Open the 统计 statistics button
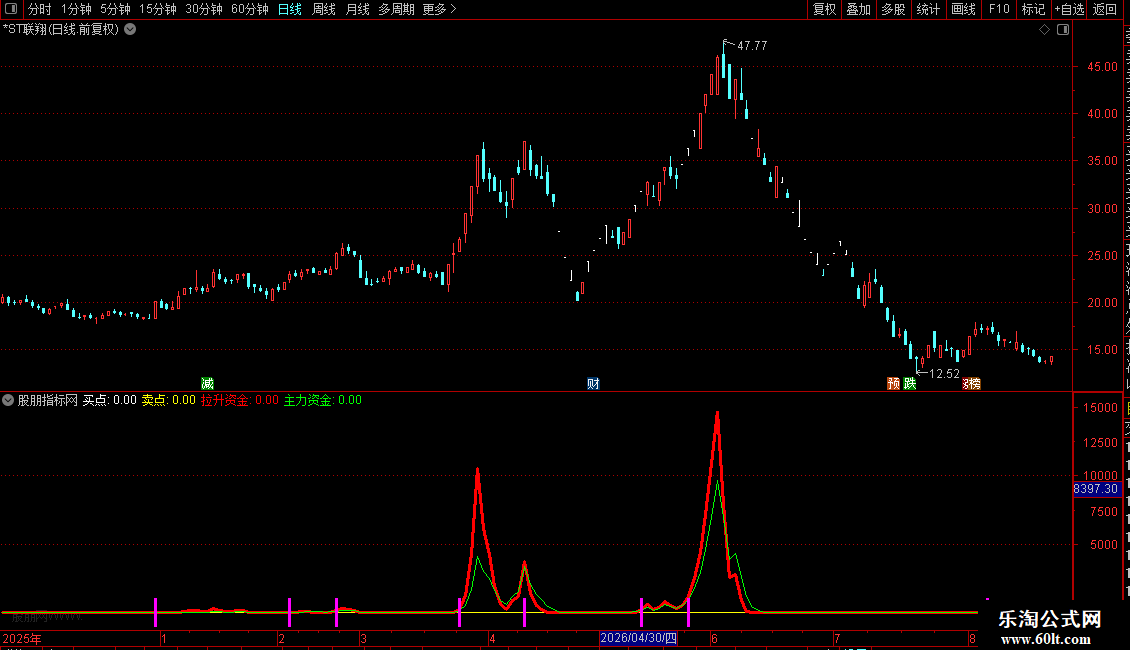 coord(928,9)
